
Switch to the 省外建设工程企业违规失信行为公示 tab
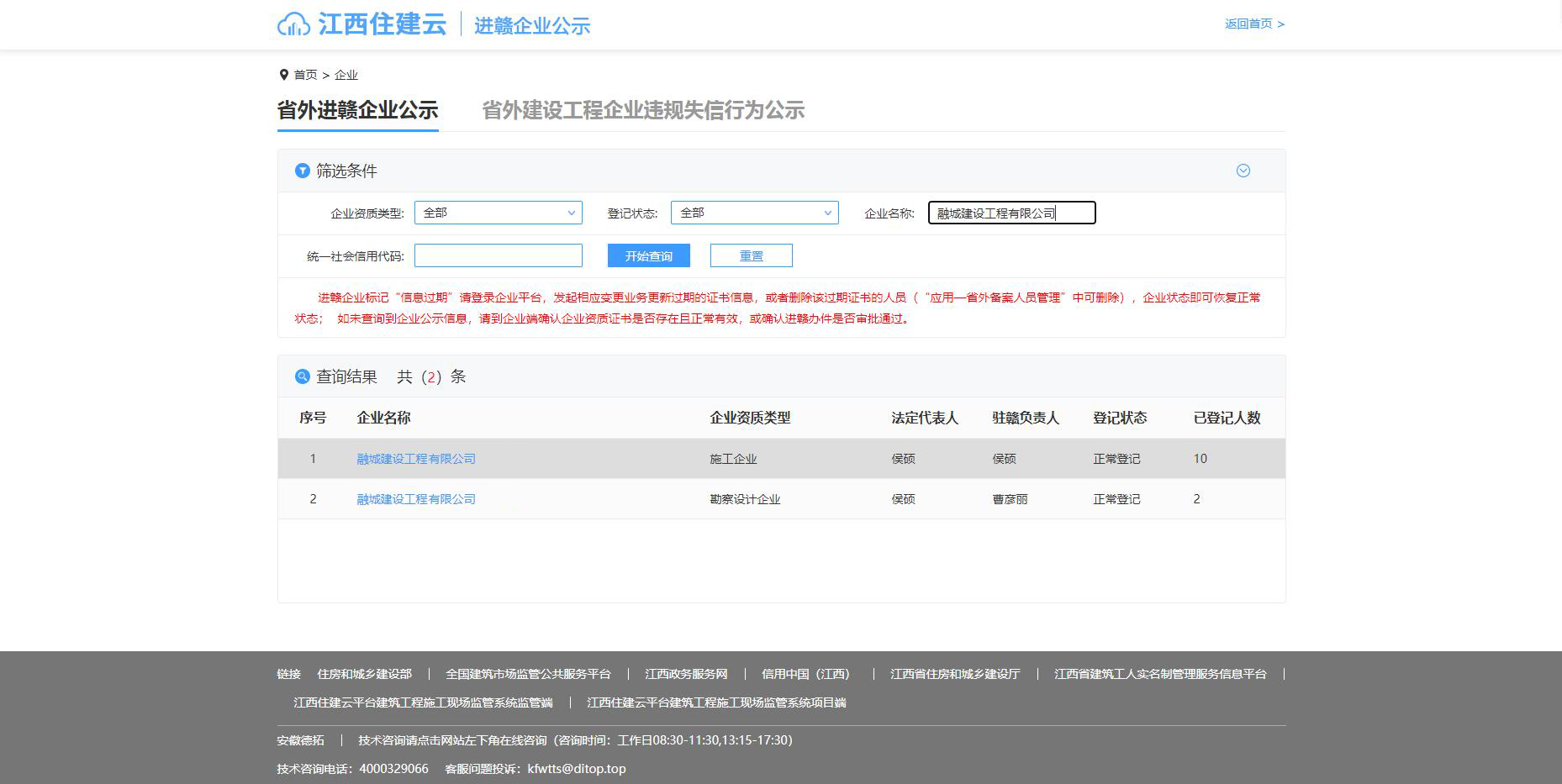point(643,110)
